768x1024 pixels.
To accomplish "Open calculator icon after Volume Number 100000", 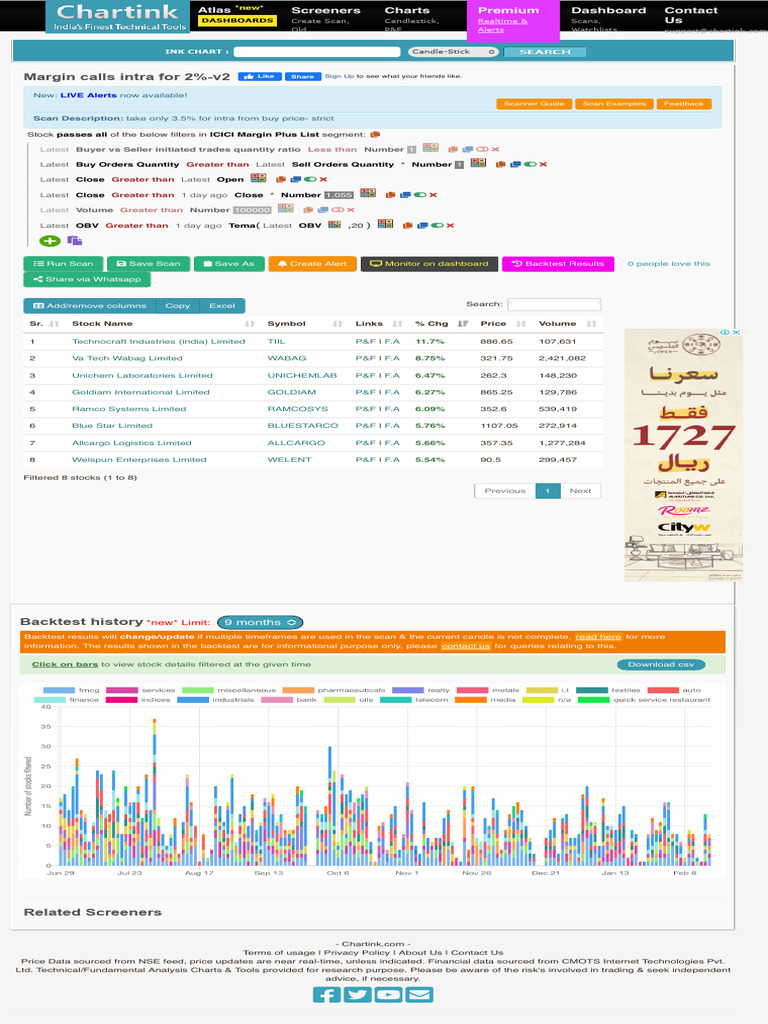I will pos(285,208).
